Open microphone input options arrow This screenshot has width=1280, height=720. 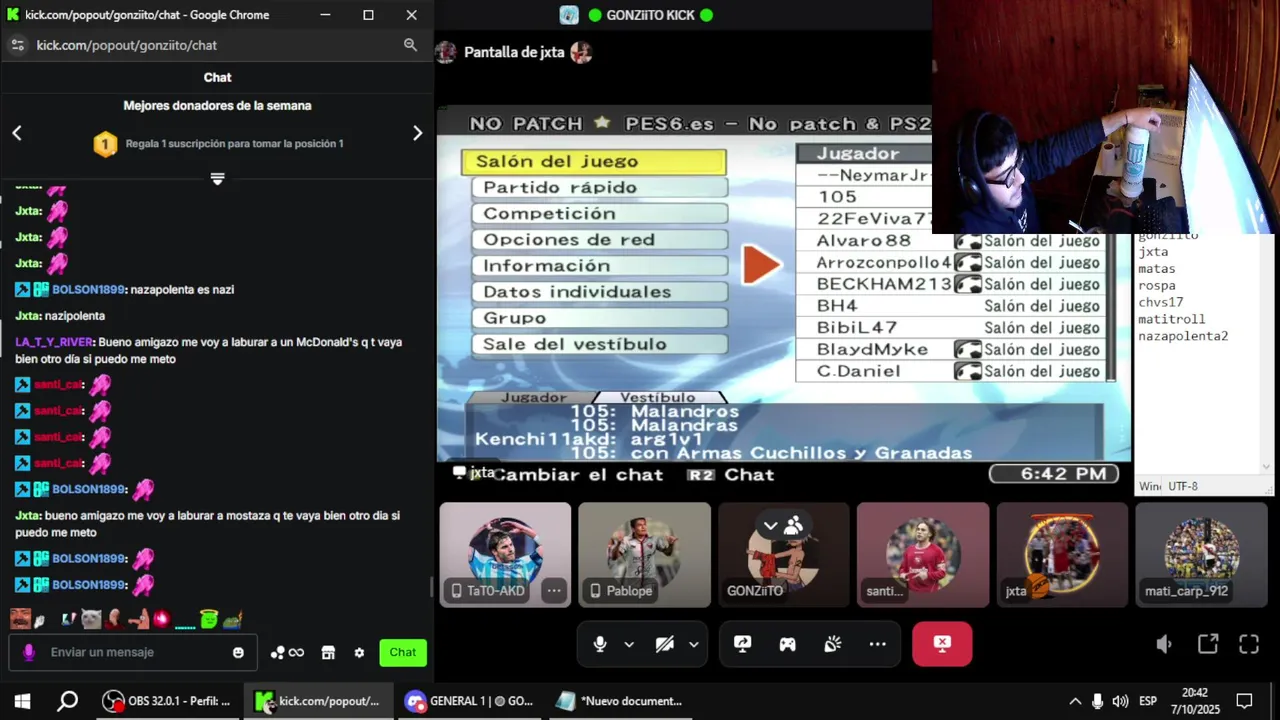pos(629,644)
